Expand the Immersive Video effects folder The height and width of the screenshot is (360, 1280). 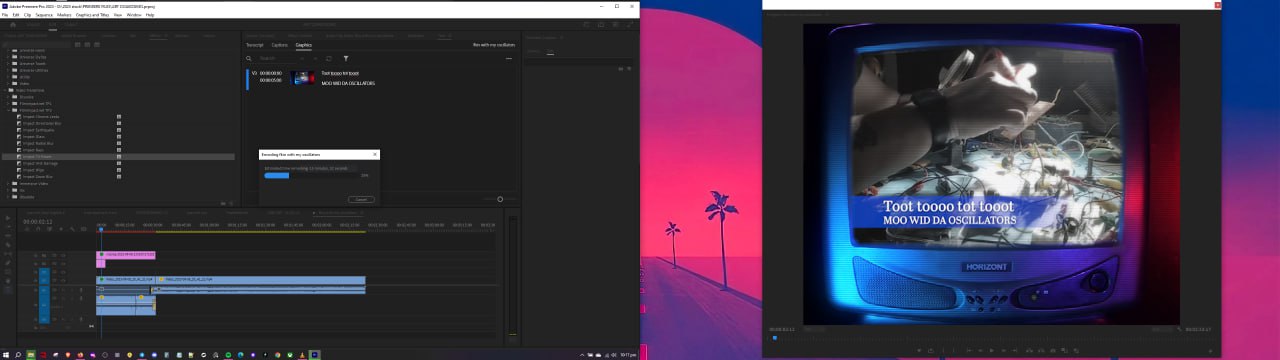(8, 183)
